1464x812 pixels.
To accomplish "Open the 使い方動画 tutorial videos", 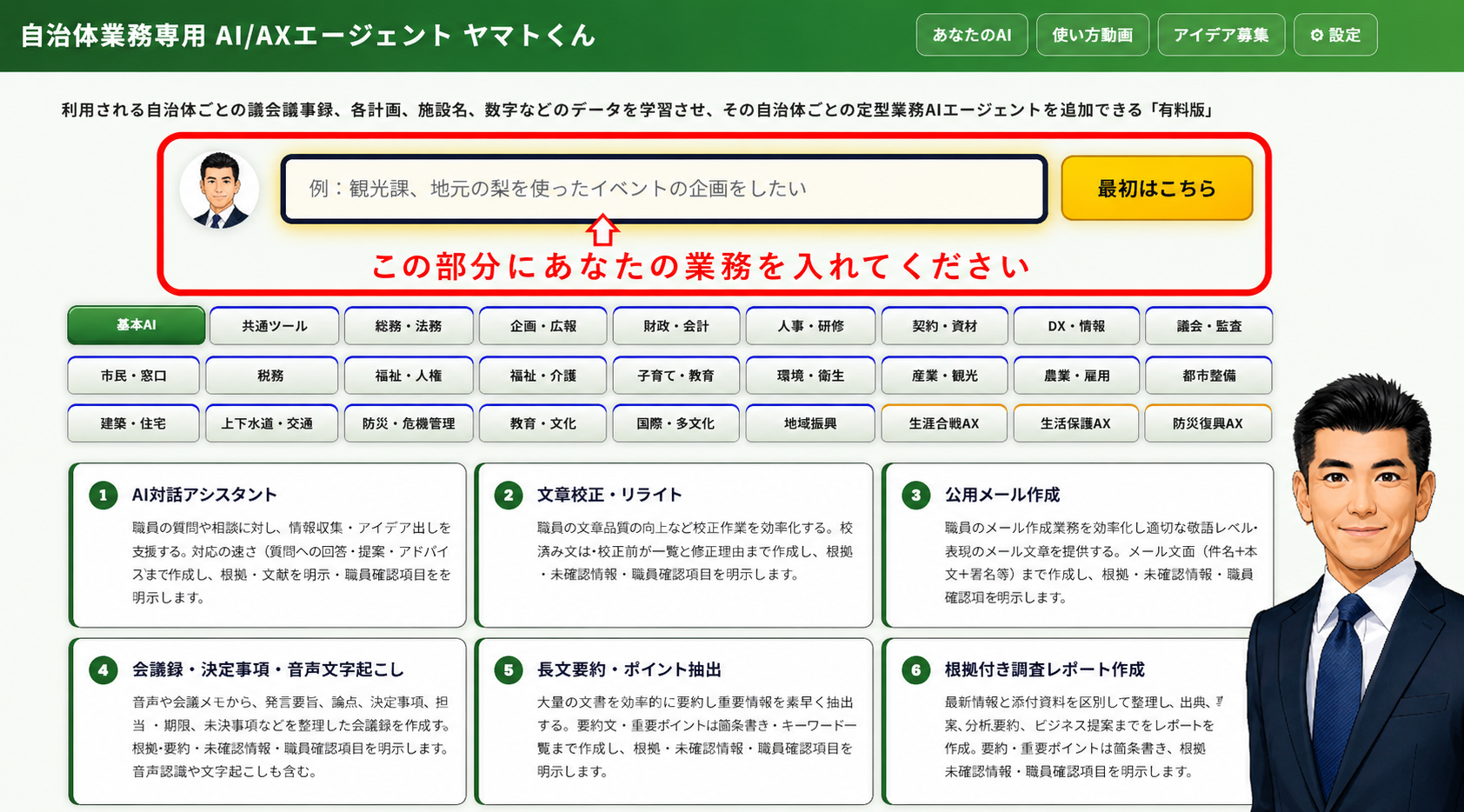I will pos(1093,35).
